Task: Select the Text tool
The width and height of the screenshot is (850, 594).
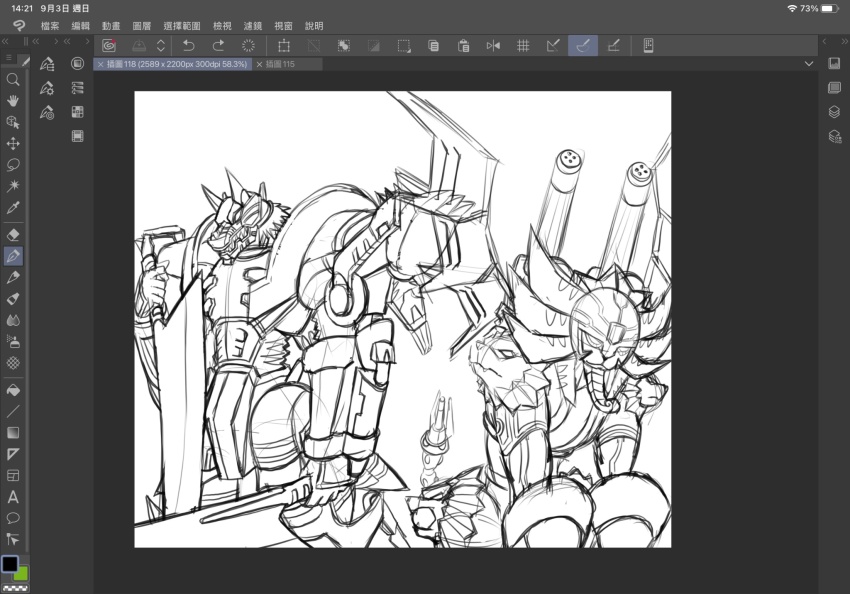Action: (x=13, y=497)
